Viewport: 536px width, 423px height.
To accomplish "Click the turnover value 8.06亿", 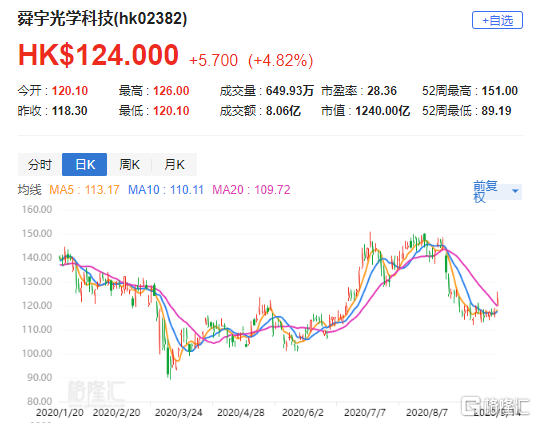I will point(283,111).
